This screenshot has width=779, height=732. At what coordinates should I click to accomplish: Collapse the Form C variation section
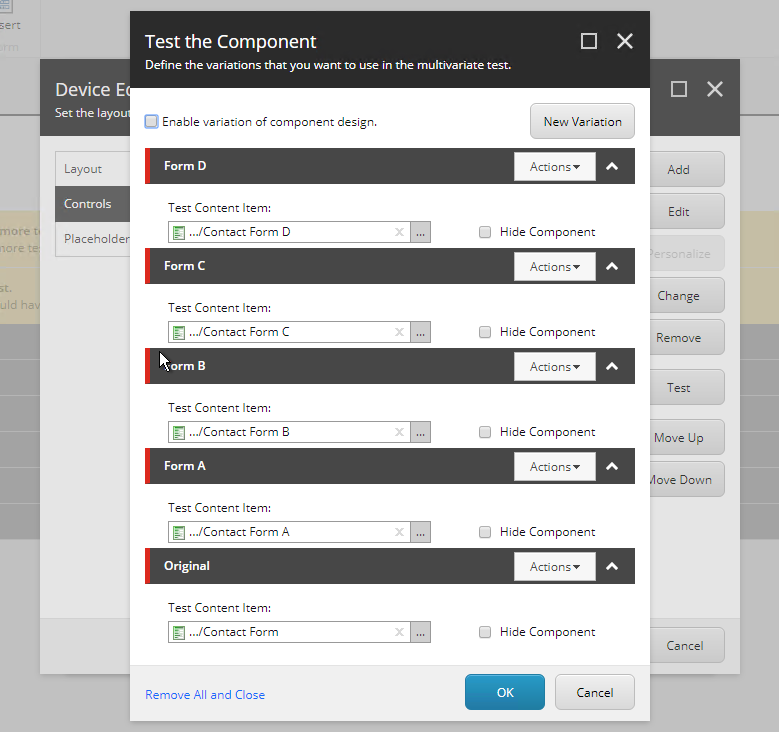point(613,267)
